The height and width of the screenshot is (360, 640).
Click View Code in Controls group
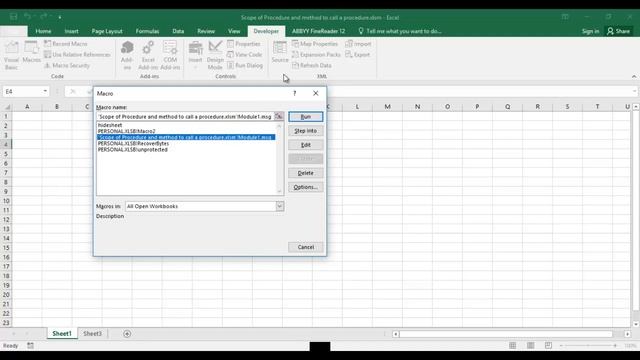[244, 54]
